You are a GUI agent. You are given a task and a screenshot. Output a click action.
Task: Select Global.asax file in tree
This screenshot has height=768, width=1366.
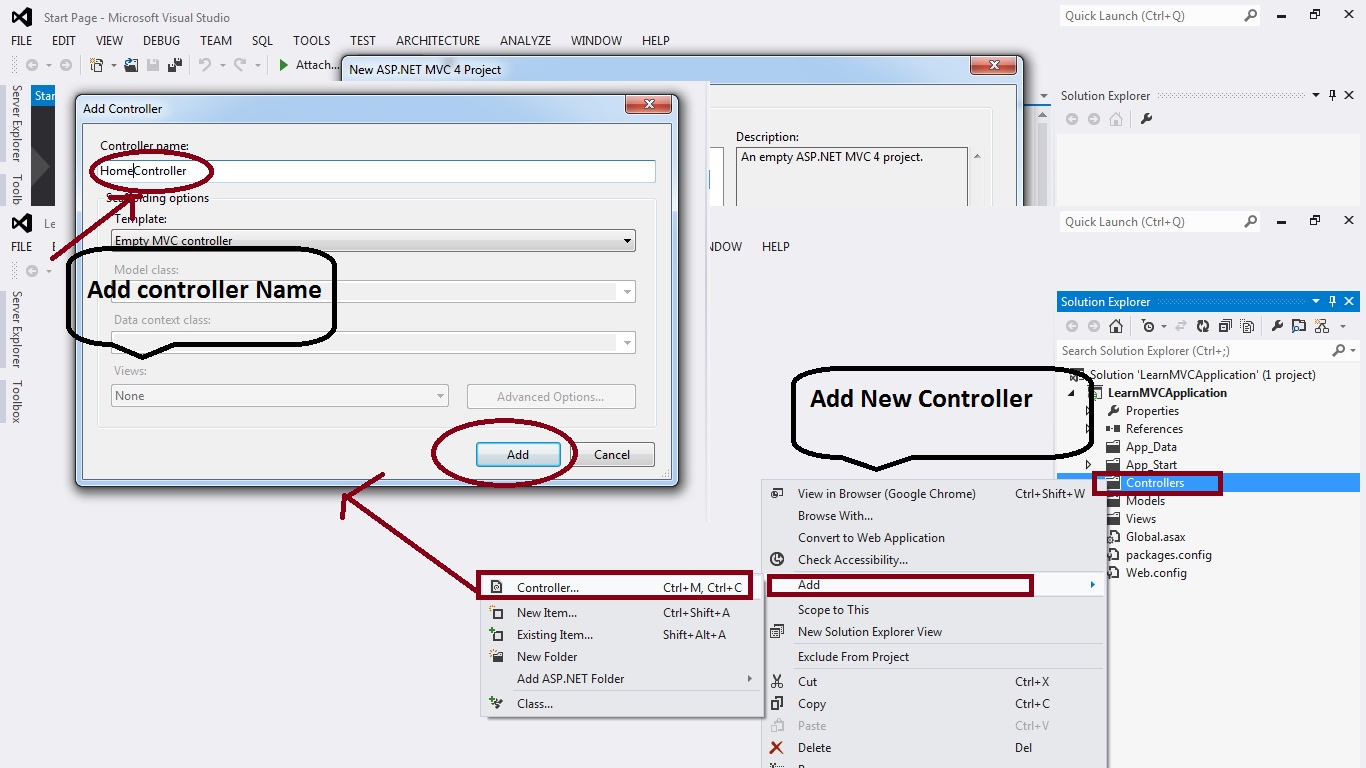[x=1155, y=537]
